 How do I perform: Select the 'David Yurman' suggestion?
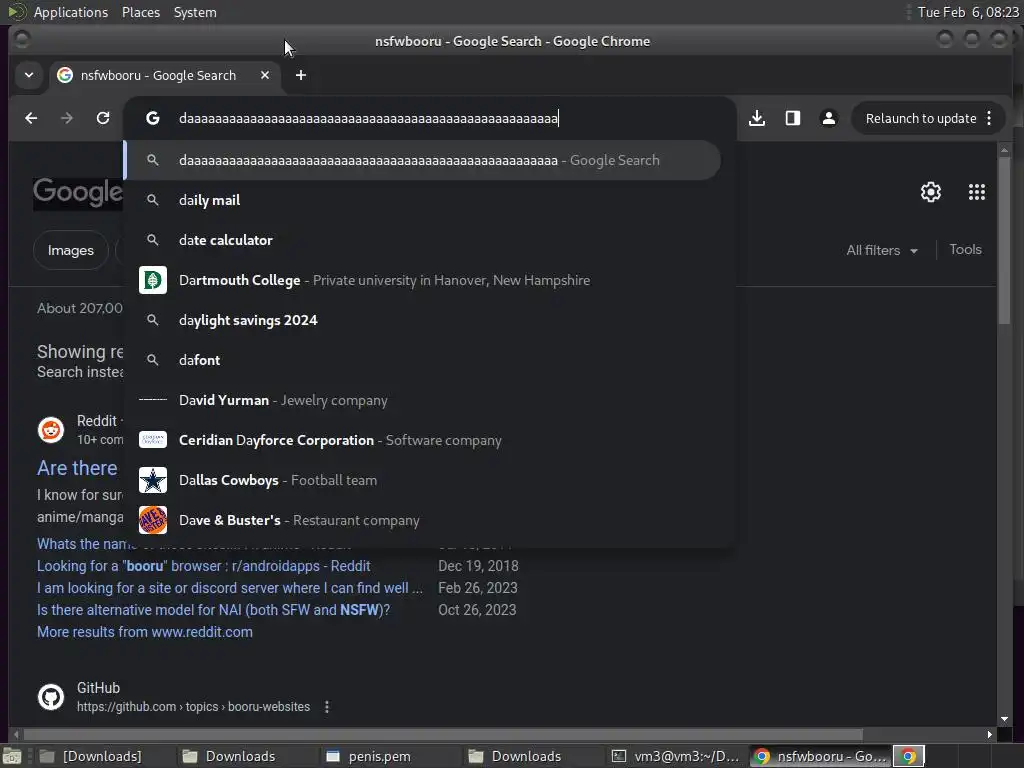(x=423, y=400)
